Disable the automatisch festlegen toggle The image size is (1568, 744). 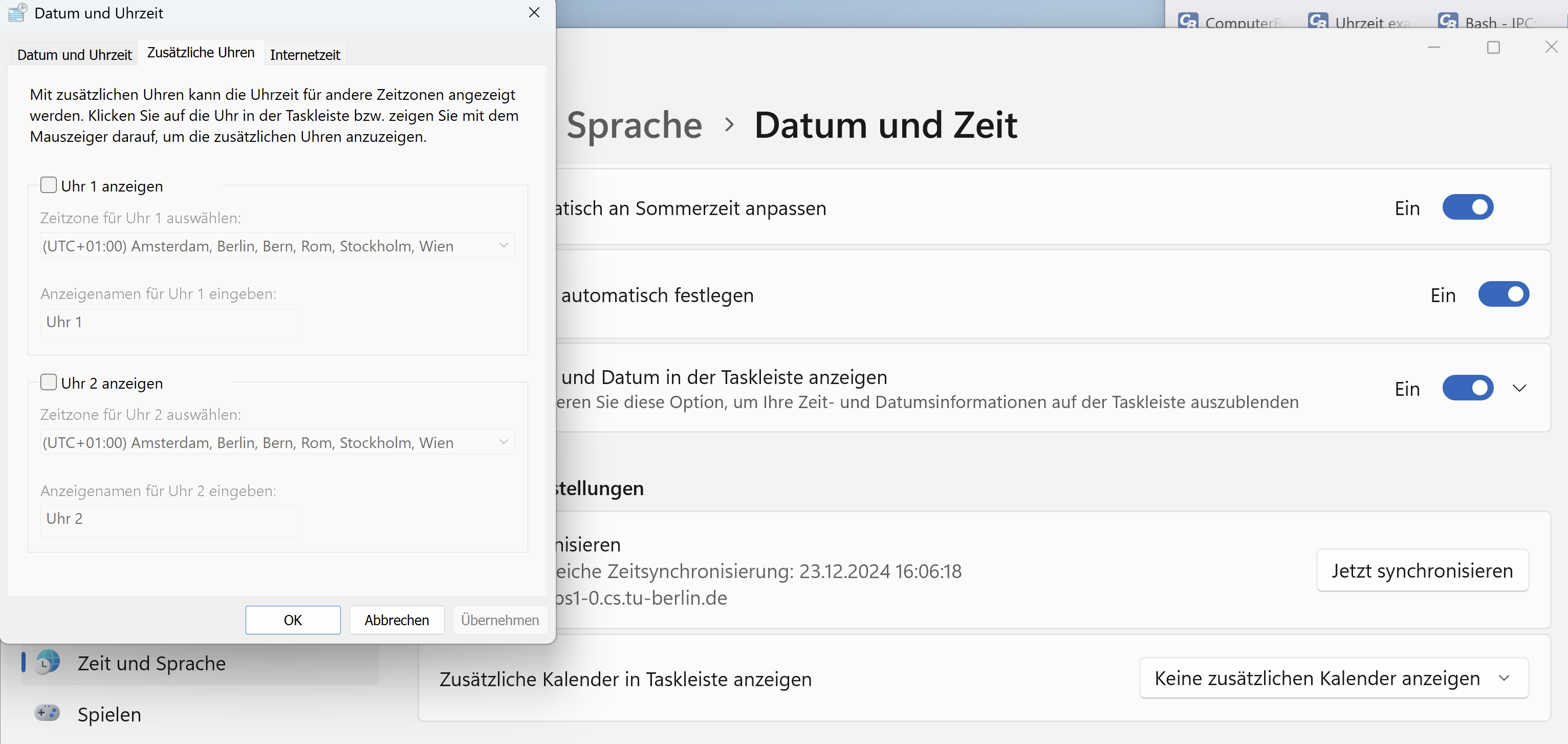1504,294
